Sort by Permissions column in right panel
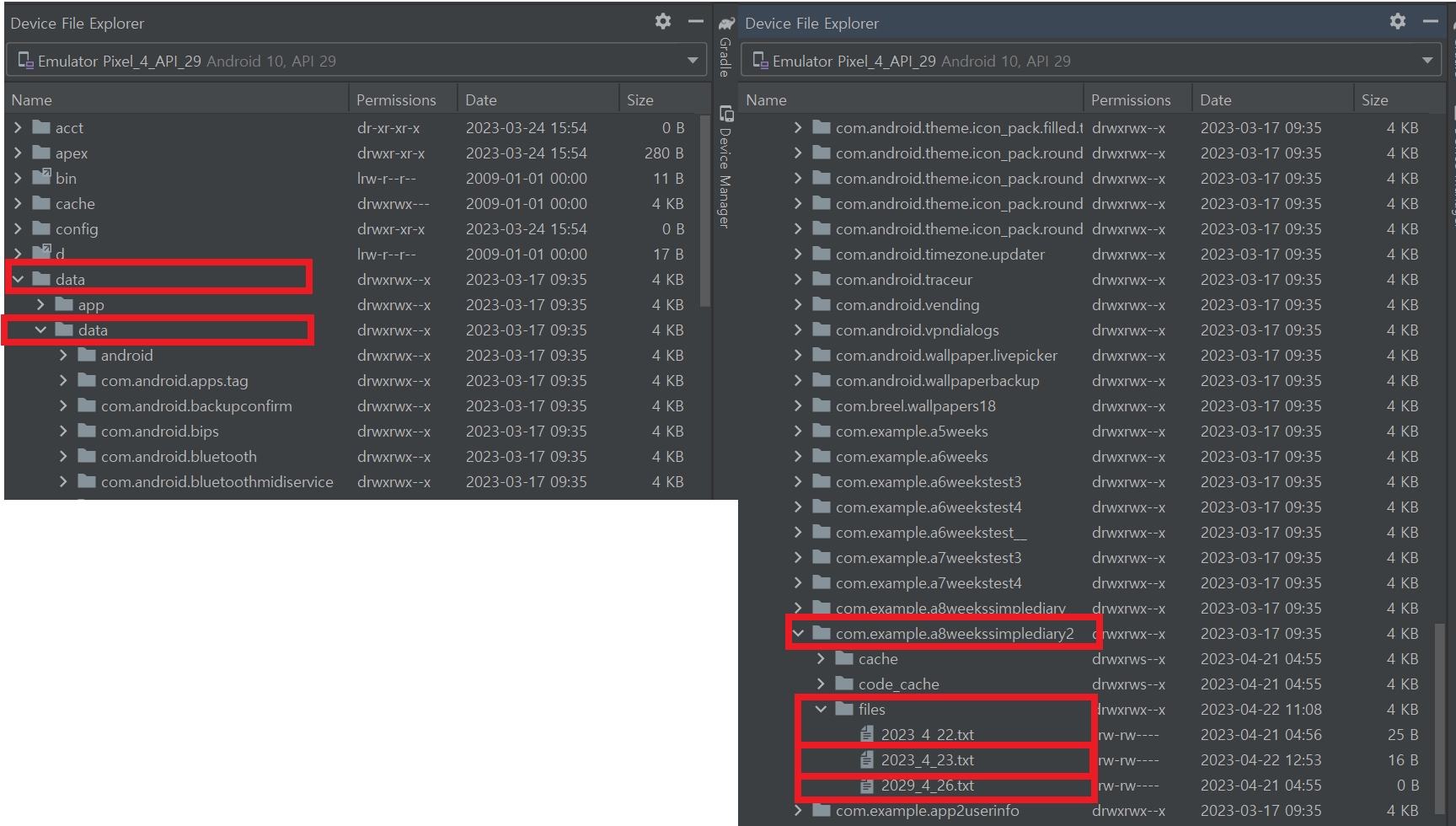Screen dimensions: 1456x826 tap(1138, 99)
